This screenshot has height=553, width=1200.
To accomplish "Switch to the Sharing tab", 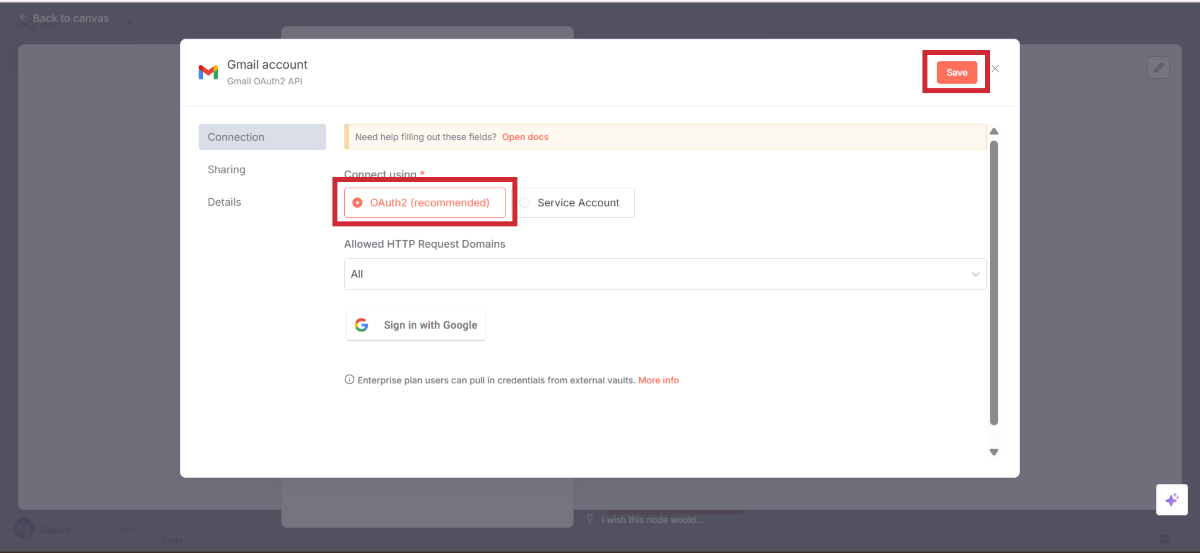I will click(227, 170).
